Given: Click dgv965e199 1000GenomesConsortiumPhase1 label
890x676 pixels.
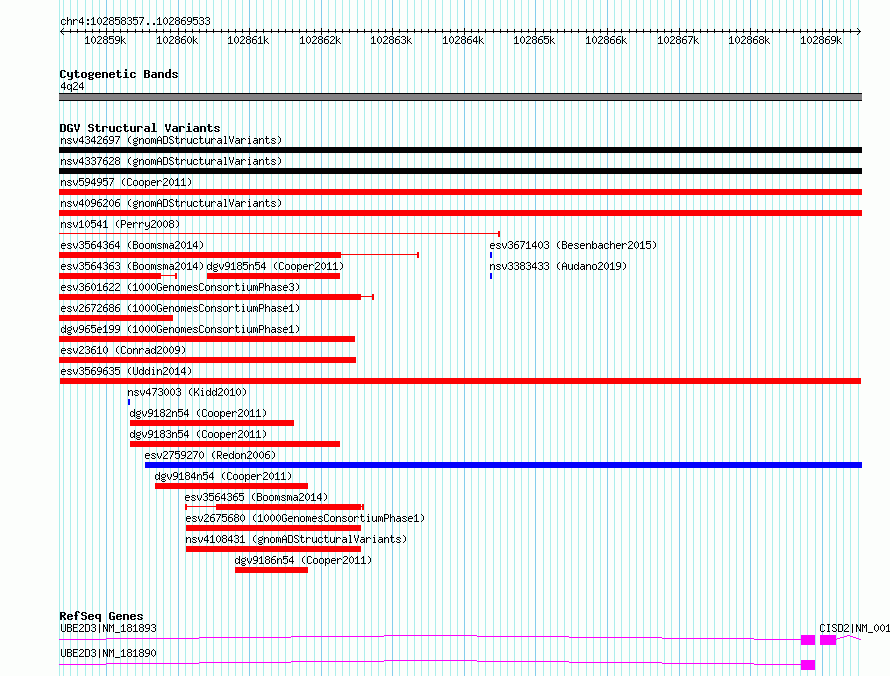Looking at the screenshot, I should (180, 329).
